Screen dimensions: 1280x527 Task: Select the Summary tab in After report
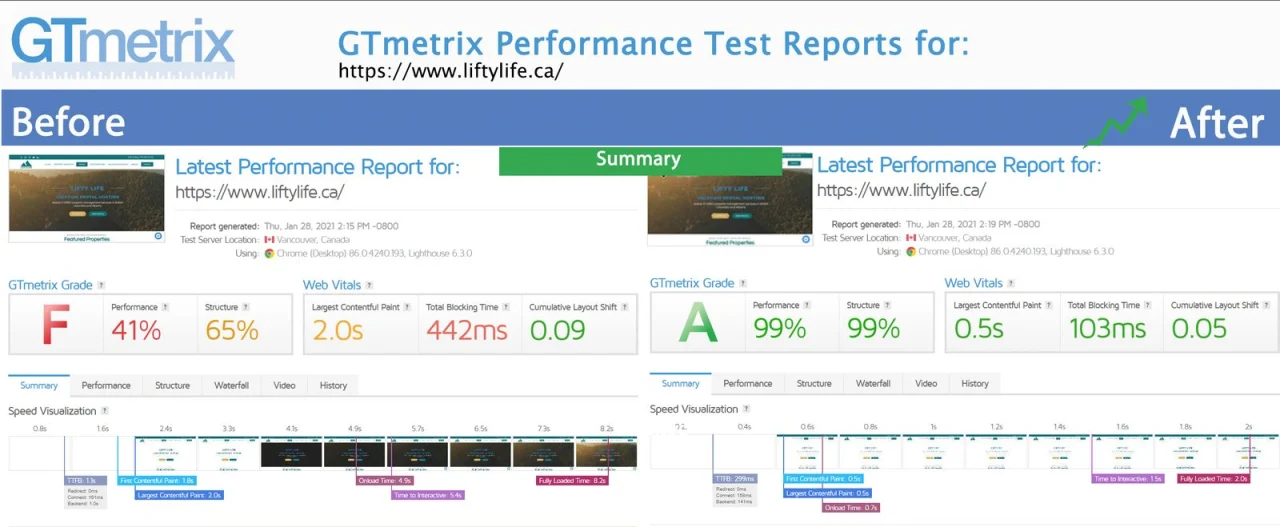(x=681, y=383)
